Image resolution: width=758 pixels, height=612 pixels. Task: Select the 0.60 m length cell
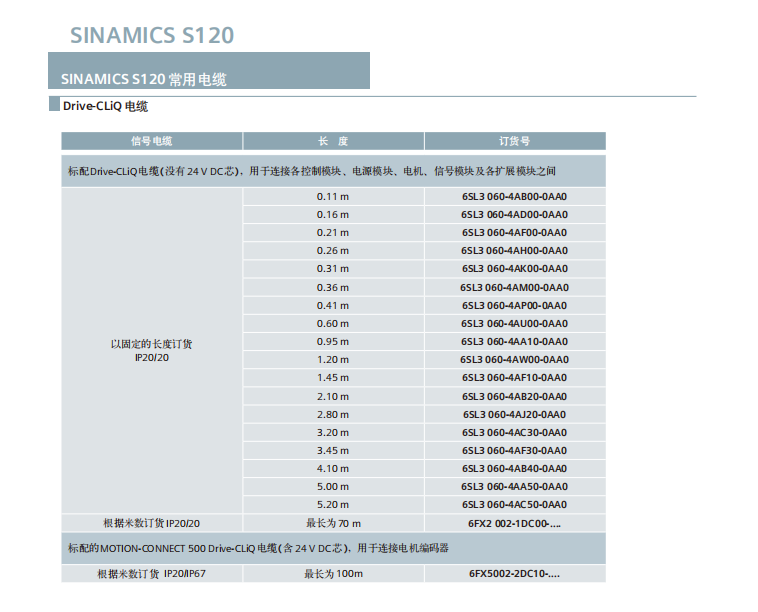pyautogui.click(x=334, y=323)
